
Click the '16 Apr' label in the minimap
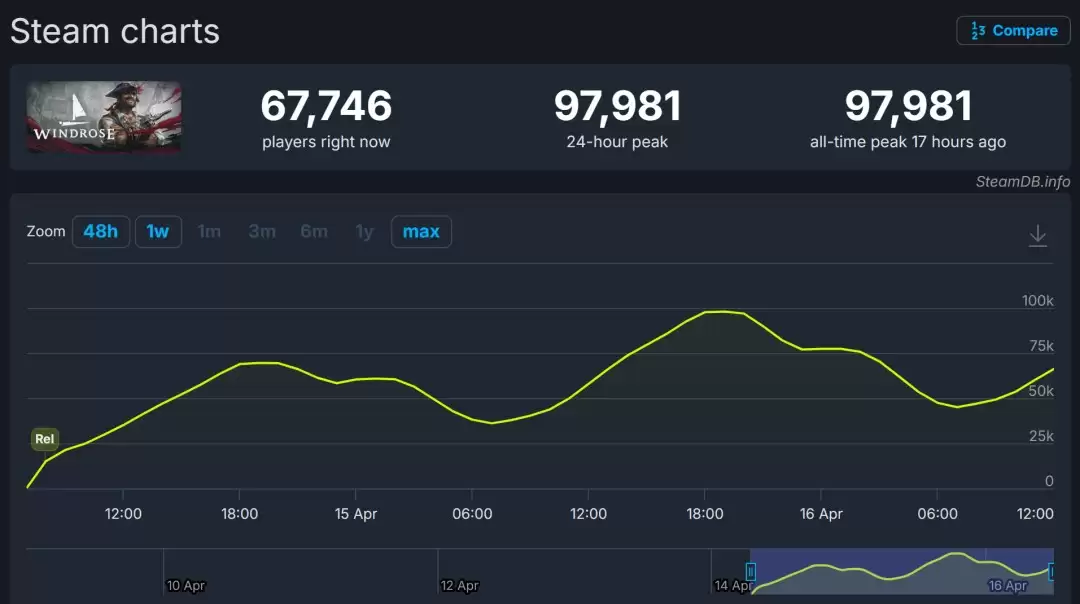pyautogui.click(x=1010, y=585)
